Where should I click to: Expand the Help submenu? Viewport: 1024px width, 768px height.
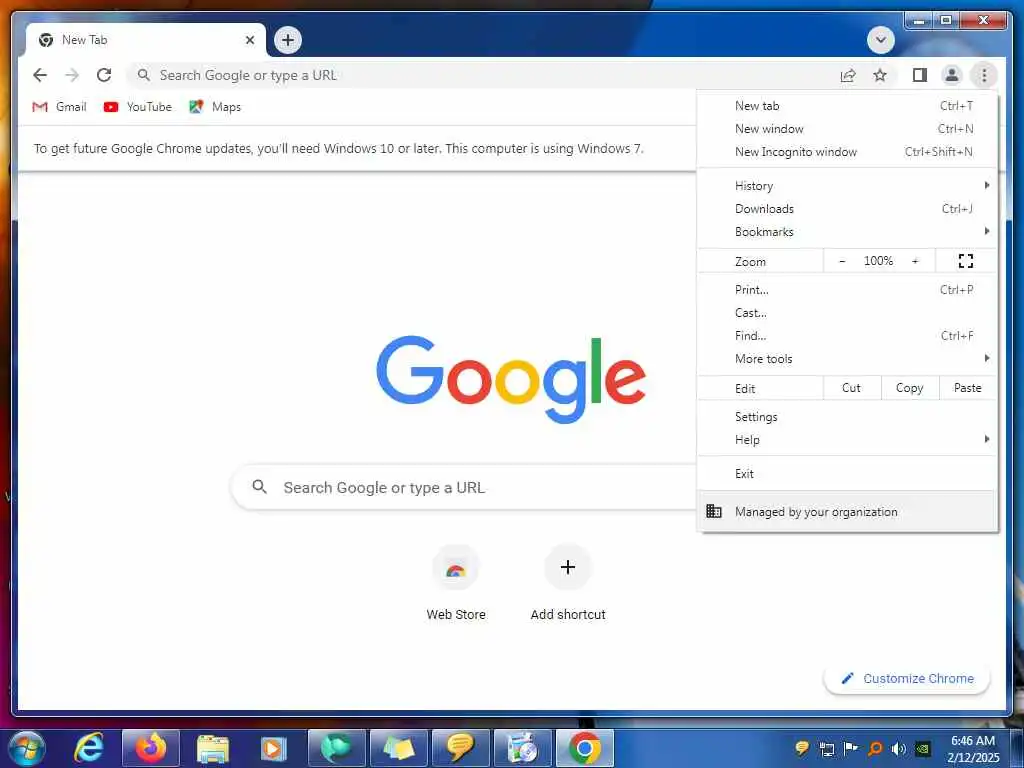click(x=847, y=440)
